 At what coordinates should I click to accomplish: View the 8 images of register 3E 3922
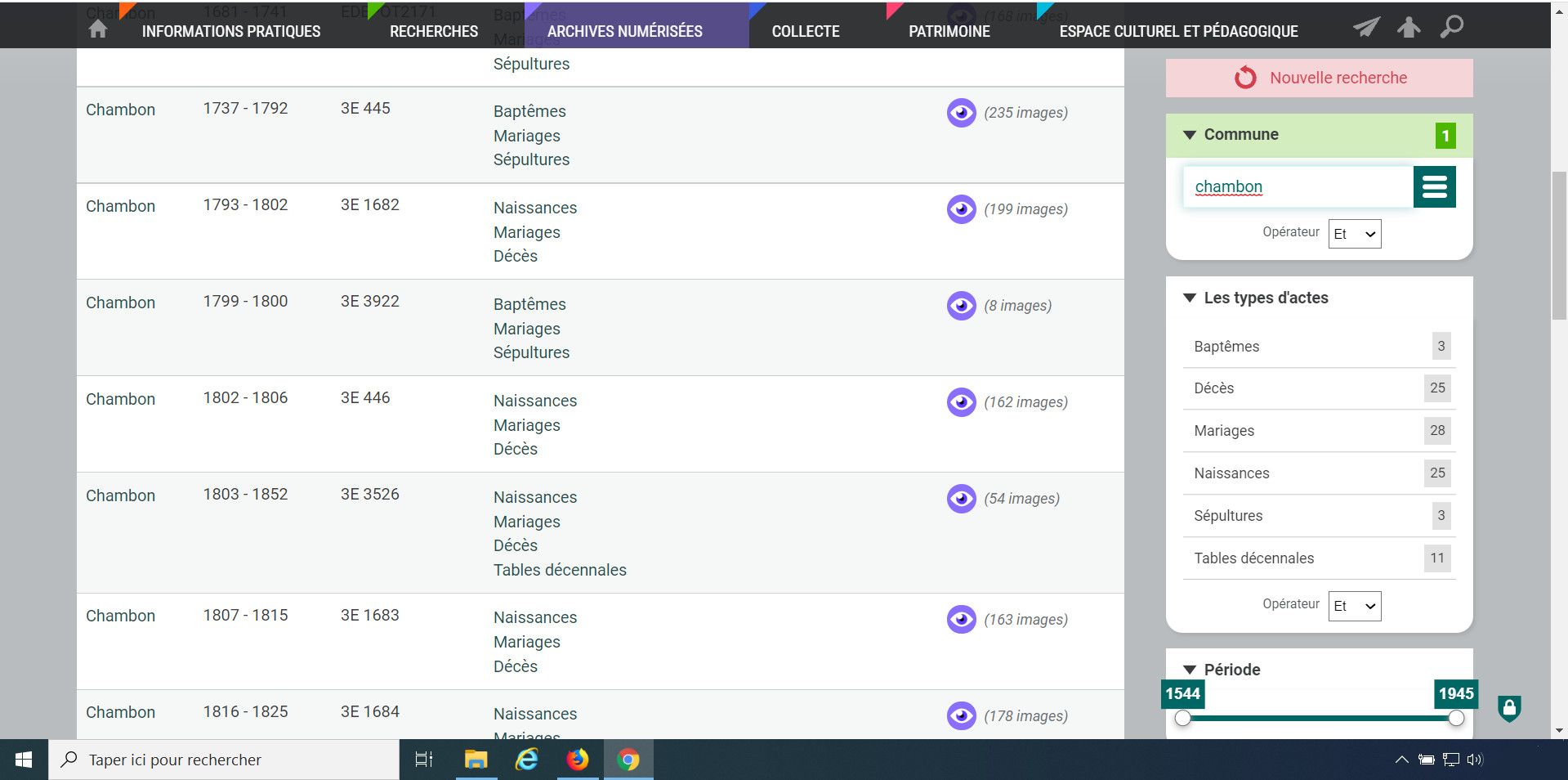click(961, 306)
